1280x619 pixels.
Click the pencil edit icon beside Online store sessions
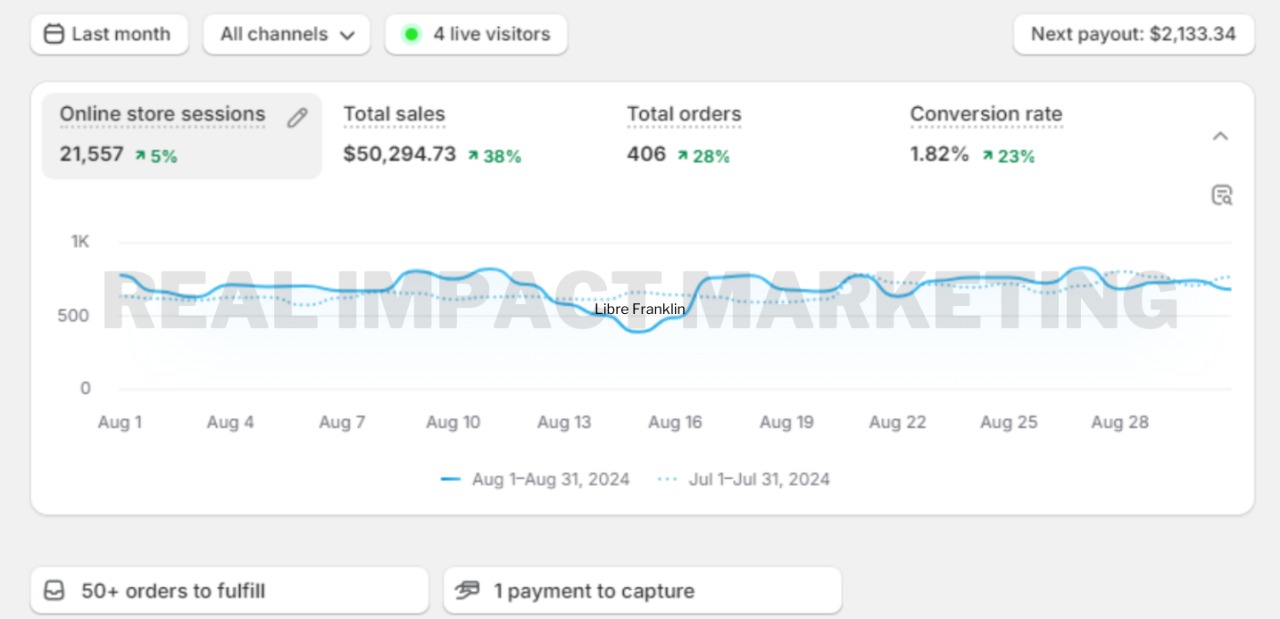pos(297,118)
